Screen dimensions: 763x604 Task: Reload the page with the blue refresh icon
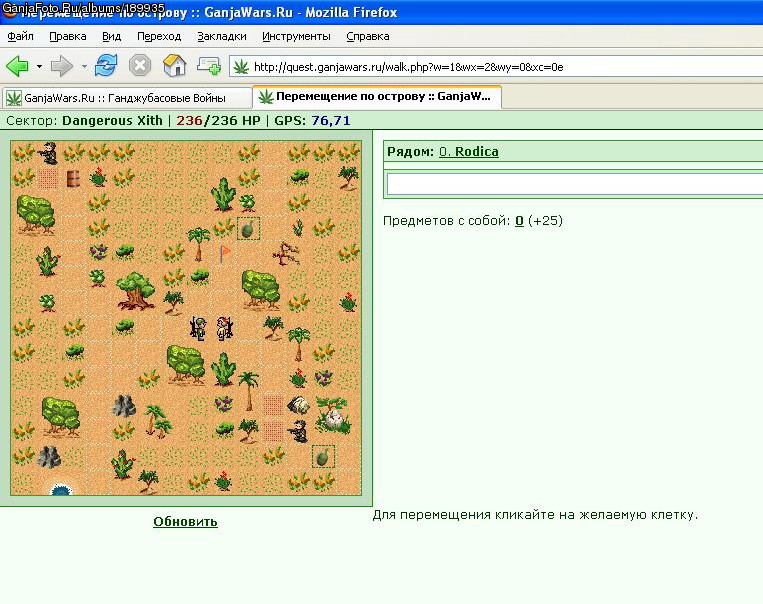106,66
